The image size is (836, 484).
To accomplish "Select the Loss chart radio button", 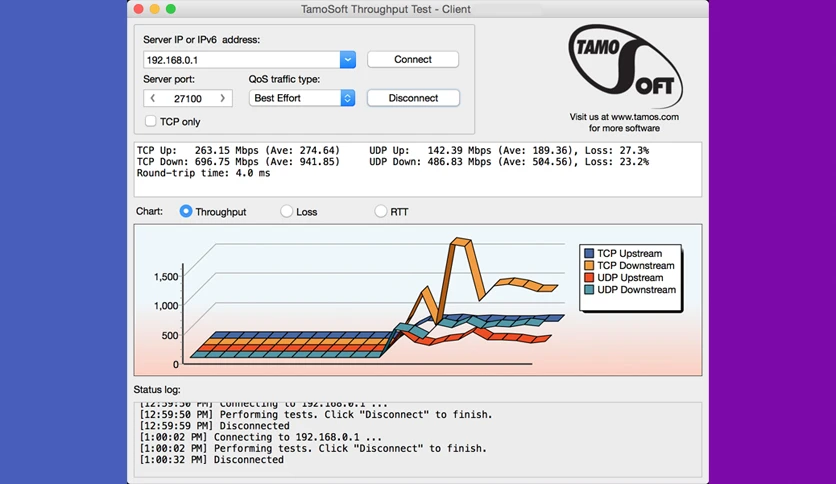I will pos(286,212).
